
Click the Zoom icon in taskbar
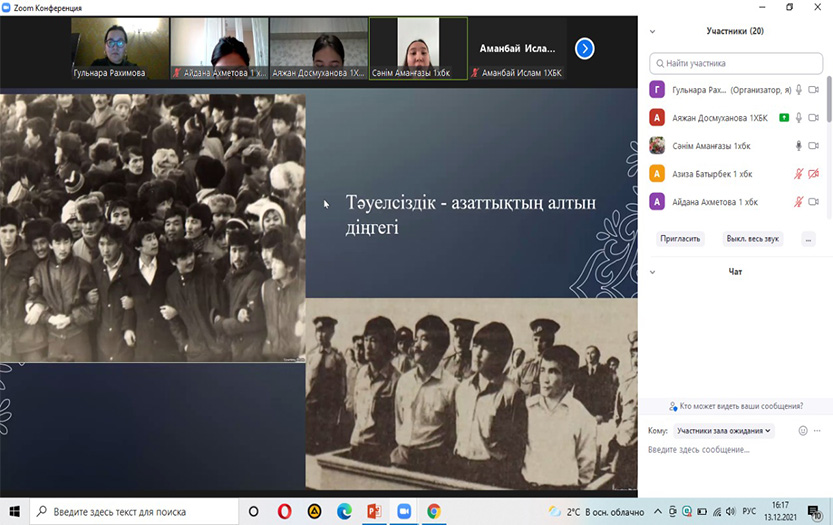pyautogui.click(x=404, y=511)
